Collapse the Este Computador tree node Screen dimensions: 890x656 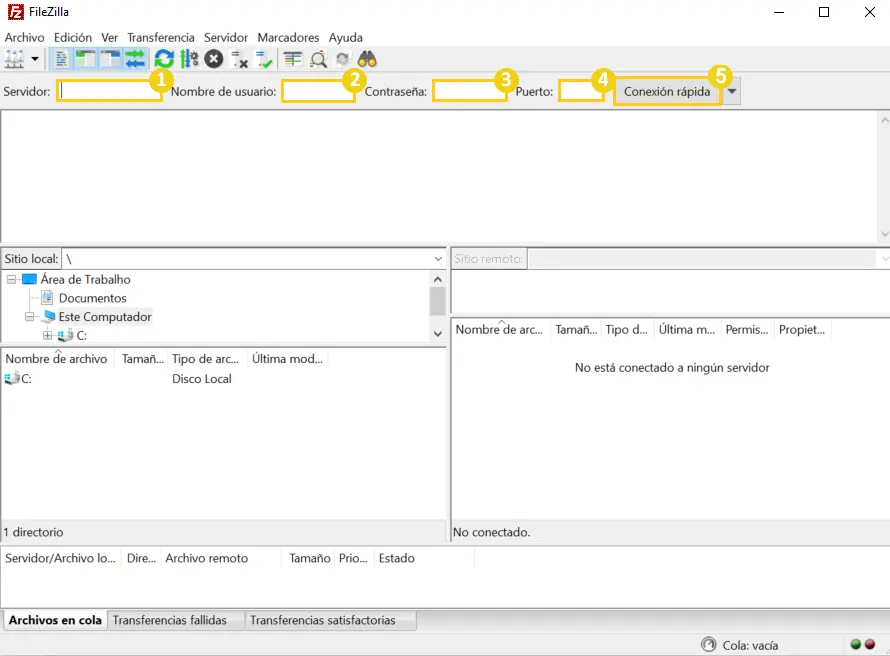[x=30, y=317]
